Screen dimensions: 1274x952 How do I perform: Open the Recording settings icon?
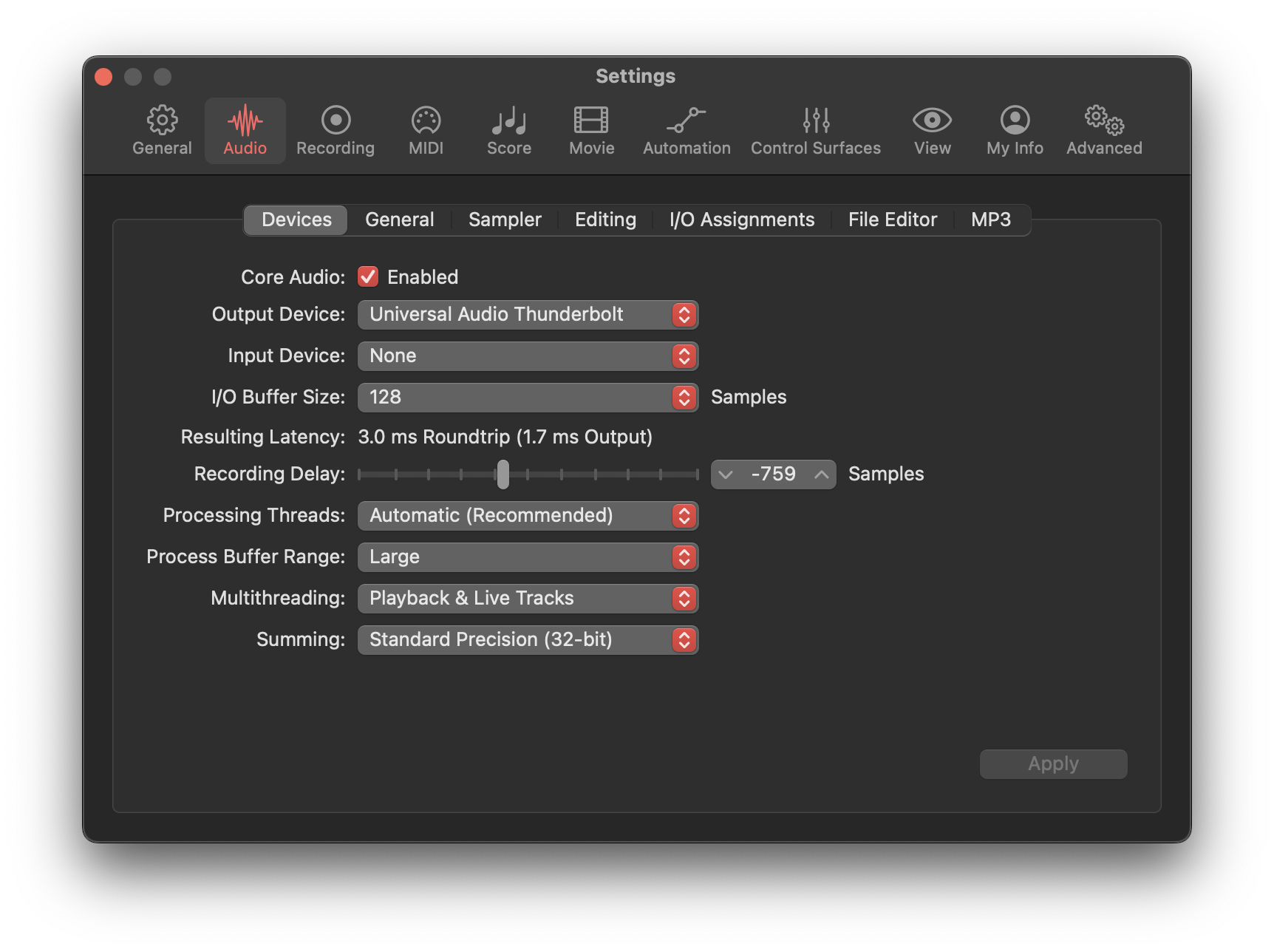pyautogui.click(x=335, y=130)
